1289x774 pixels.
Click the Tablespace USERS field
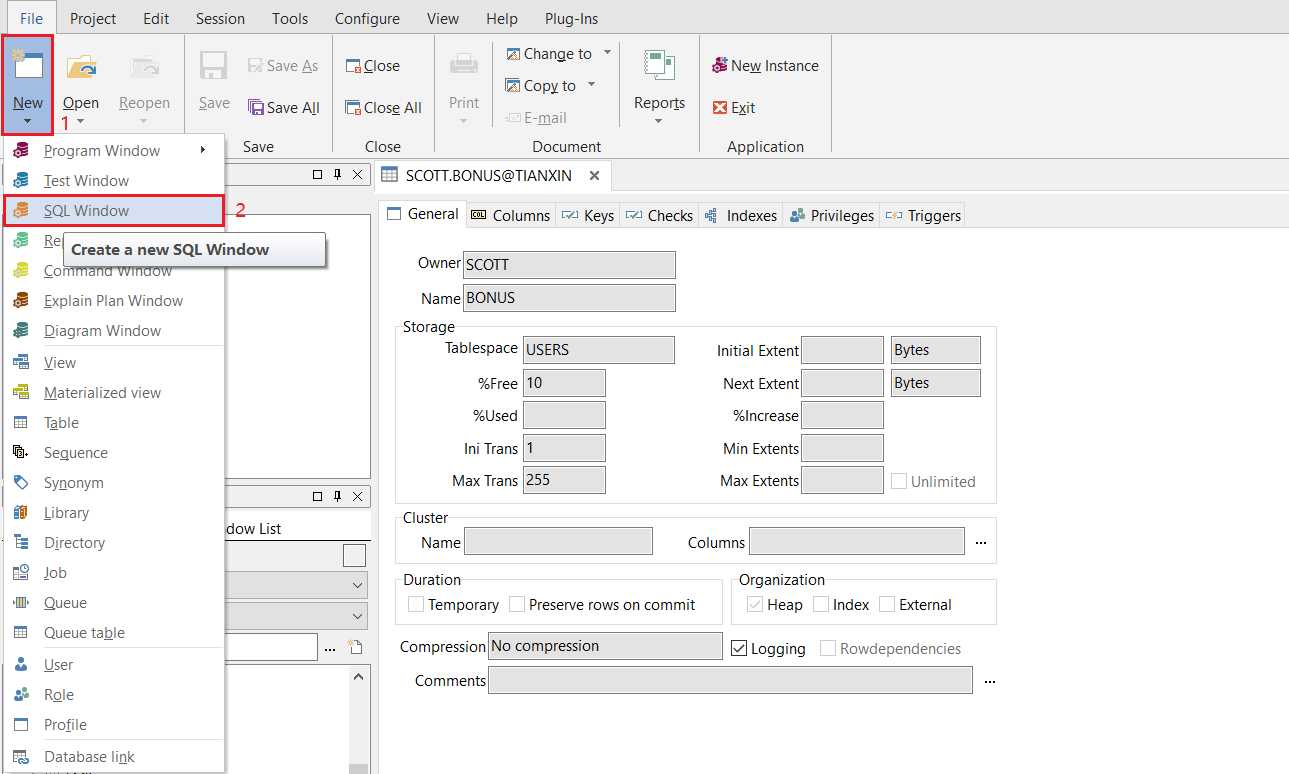[x=599, y=350]
